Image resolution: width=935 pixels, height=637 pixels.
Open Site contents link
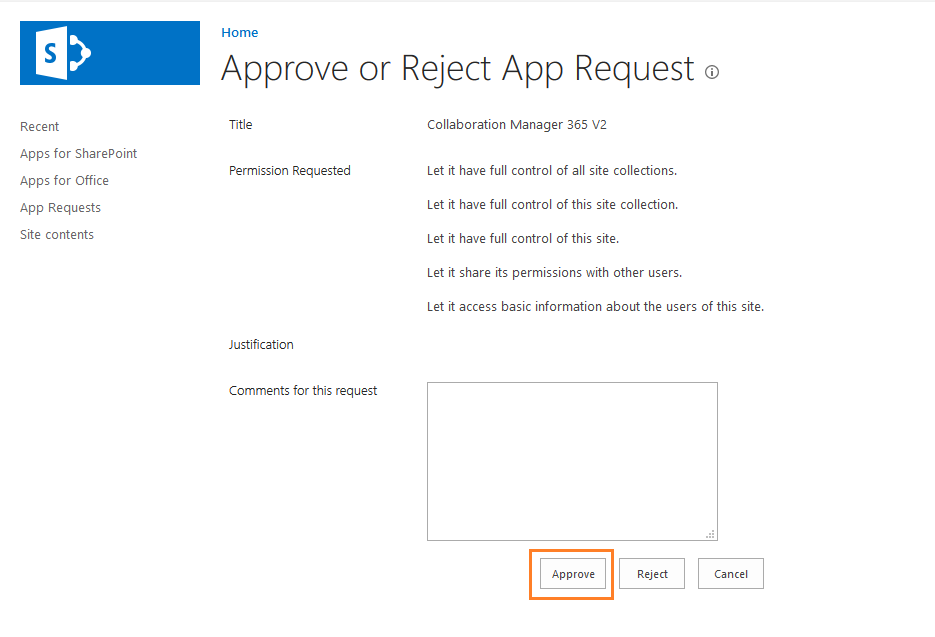click(x=57, y=234)
